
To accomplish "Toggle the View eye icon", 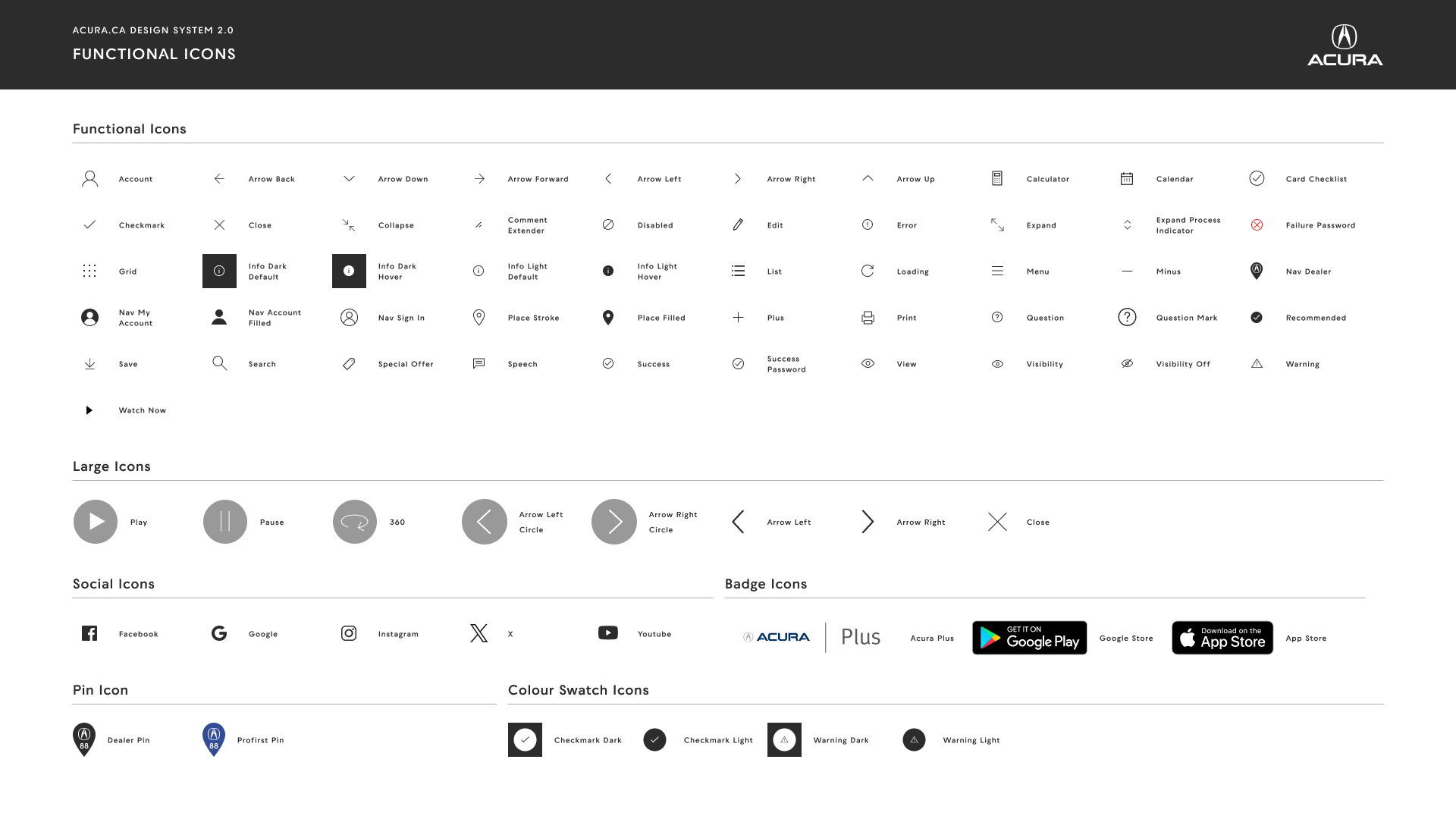I will [868, 363].
